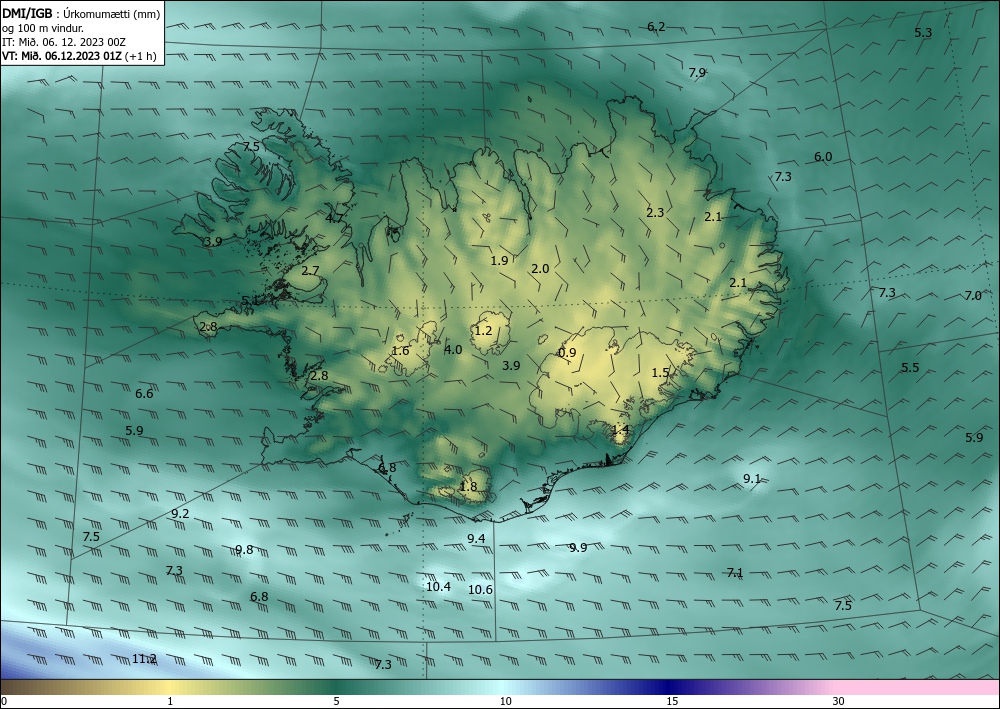Screen dimensions: 1000x709
Task: Click the 9.2 value on the map
Action: pyautogui.click(x=180, y=514)
